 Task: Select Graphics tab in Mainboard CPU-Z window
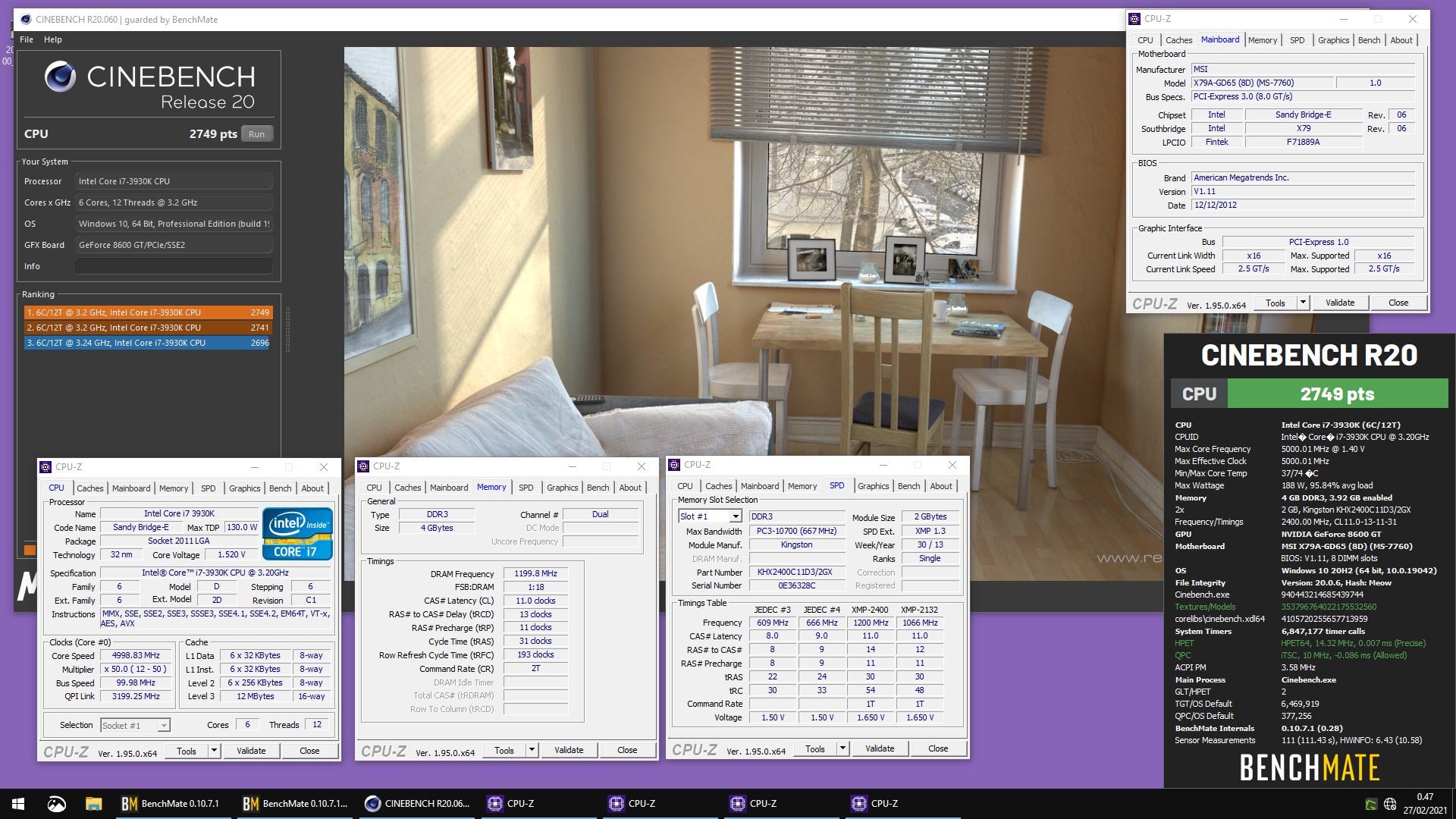pyautogui.click(x=1333, y=40)
